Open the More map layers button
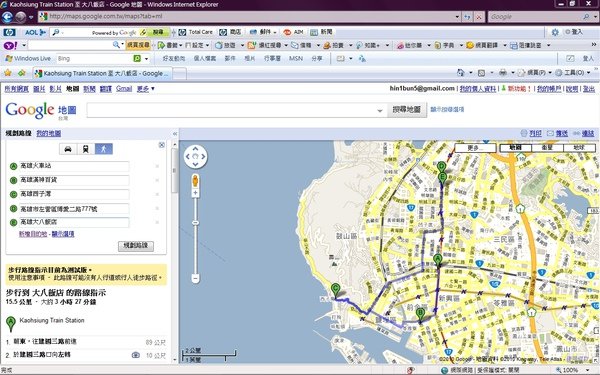600x375 pixels. click(475, 148)
